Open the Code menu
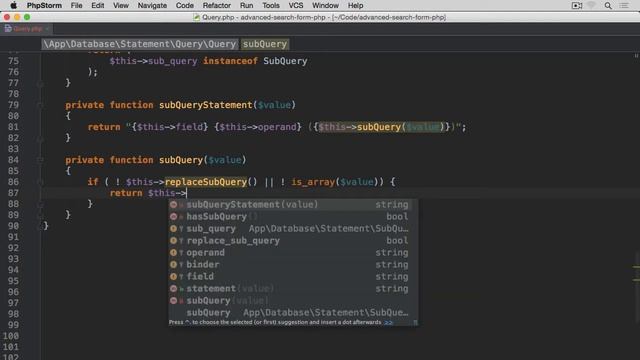 pyautogui.click(x=184, y=5)
